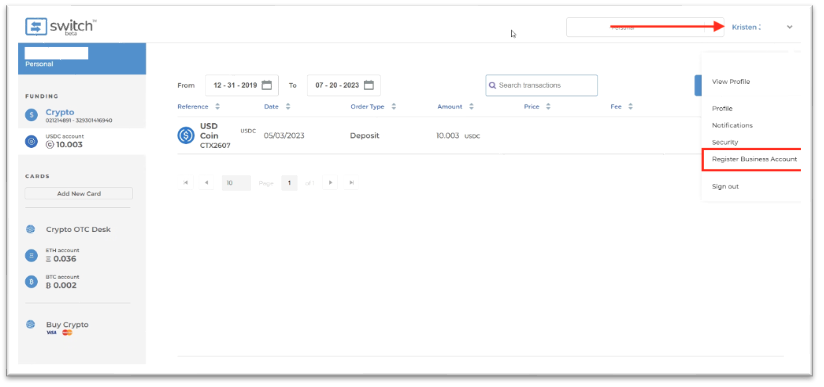The width and height of the screenshot is (824, 387).
Task: Choose Security in profile menu
Action: 725,142
